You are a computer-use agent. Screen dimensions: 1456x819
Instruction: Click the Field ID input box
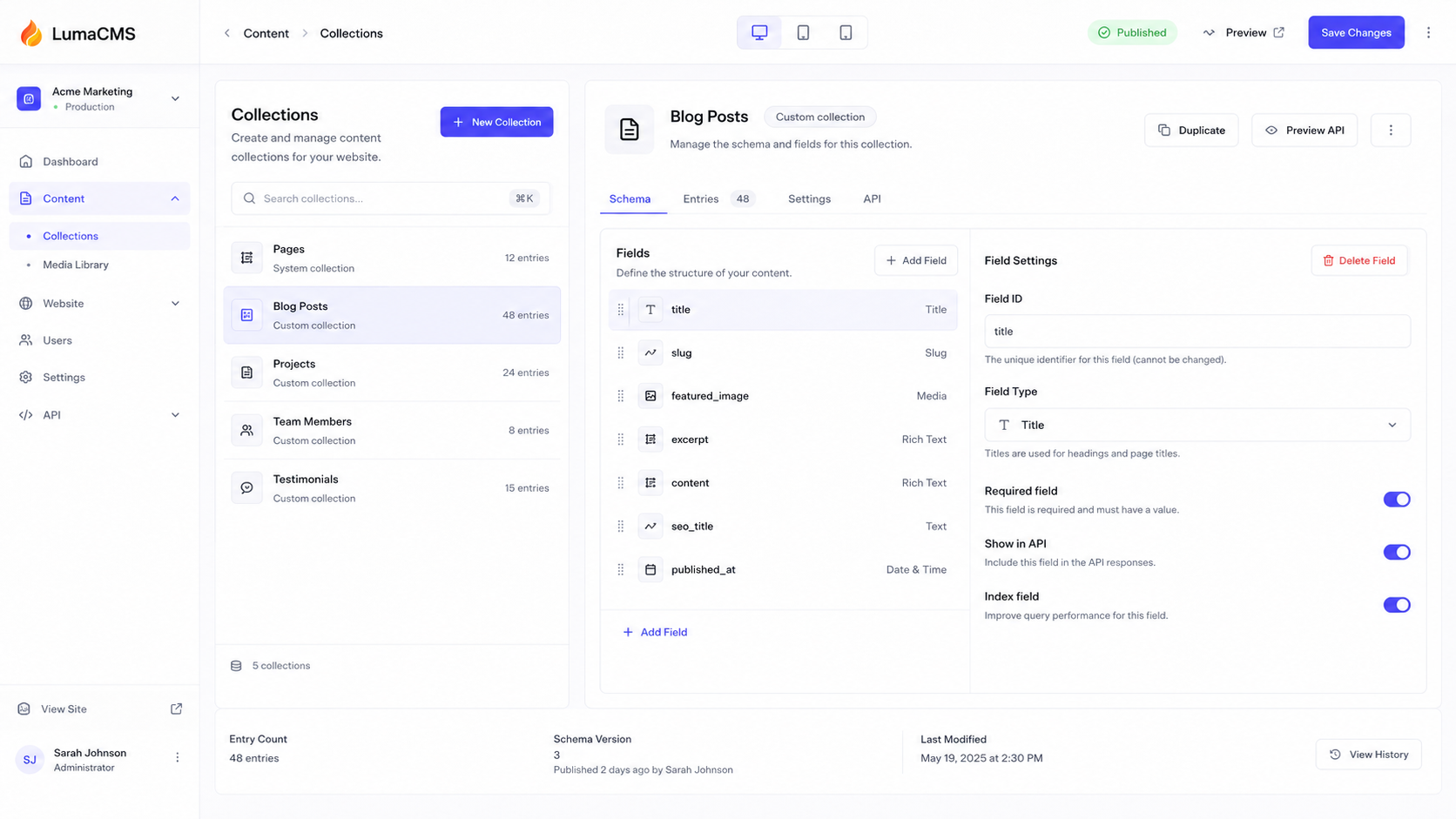click(x=1197, y=332)
